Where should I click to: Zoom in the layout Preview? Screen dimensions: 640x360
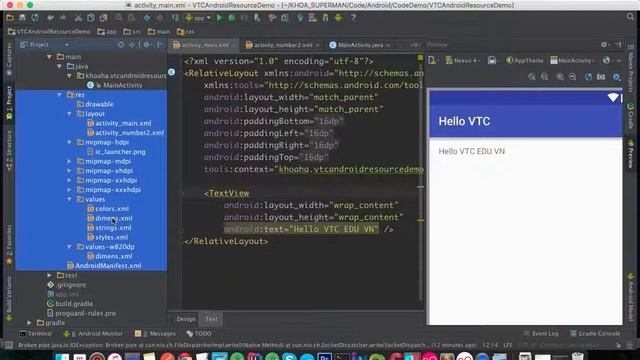[560, 77]
